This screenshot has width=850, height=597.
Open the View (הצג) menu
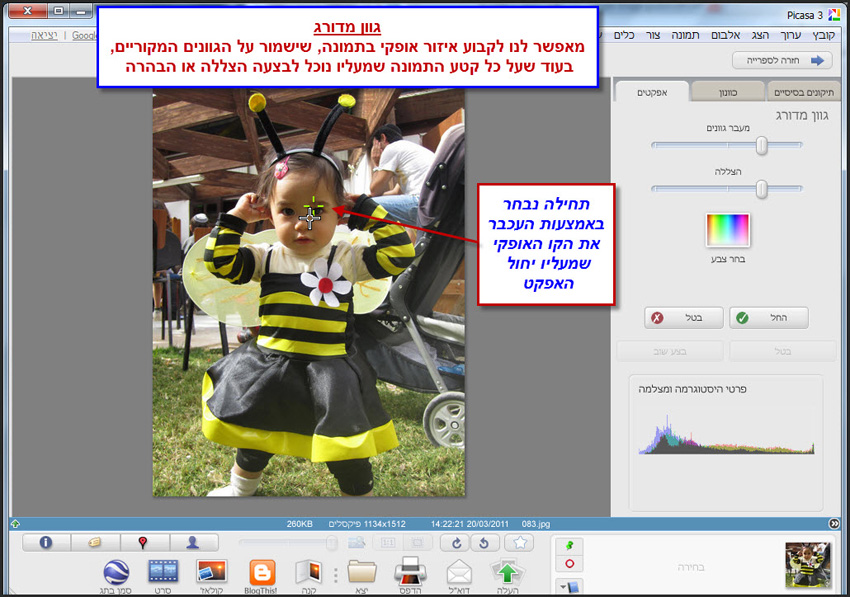coord(760,35)
